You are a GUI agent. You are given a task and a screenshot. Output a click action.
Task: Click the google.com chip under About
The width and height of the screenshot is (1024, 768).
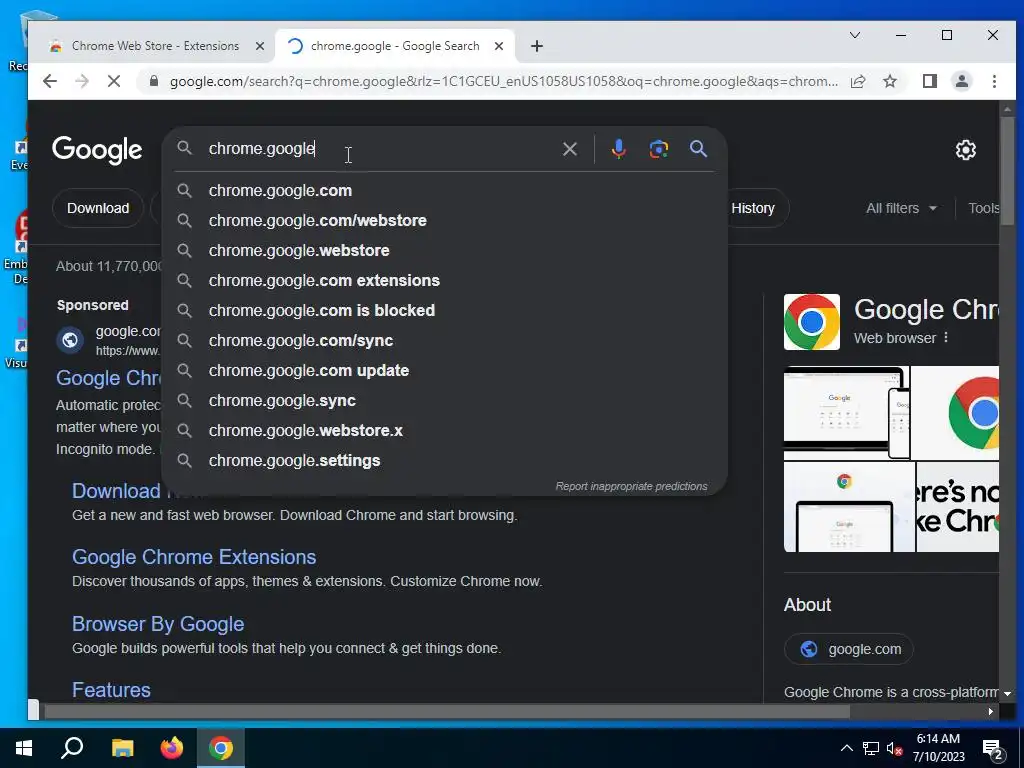[849, 649]
